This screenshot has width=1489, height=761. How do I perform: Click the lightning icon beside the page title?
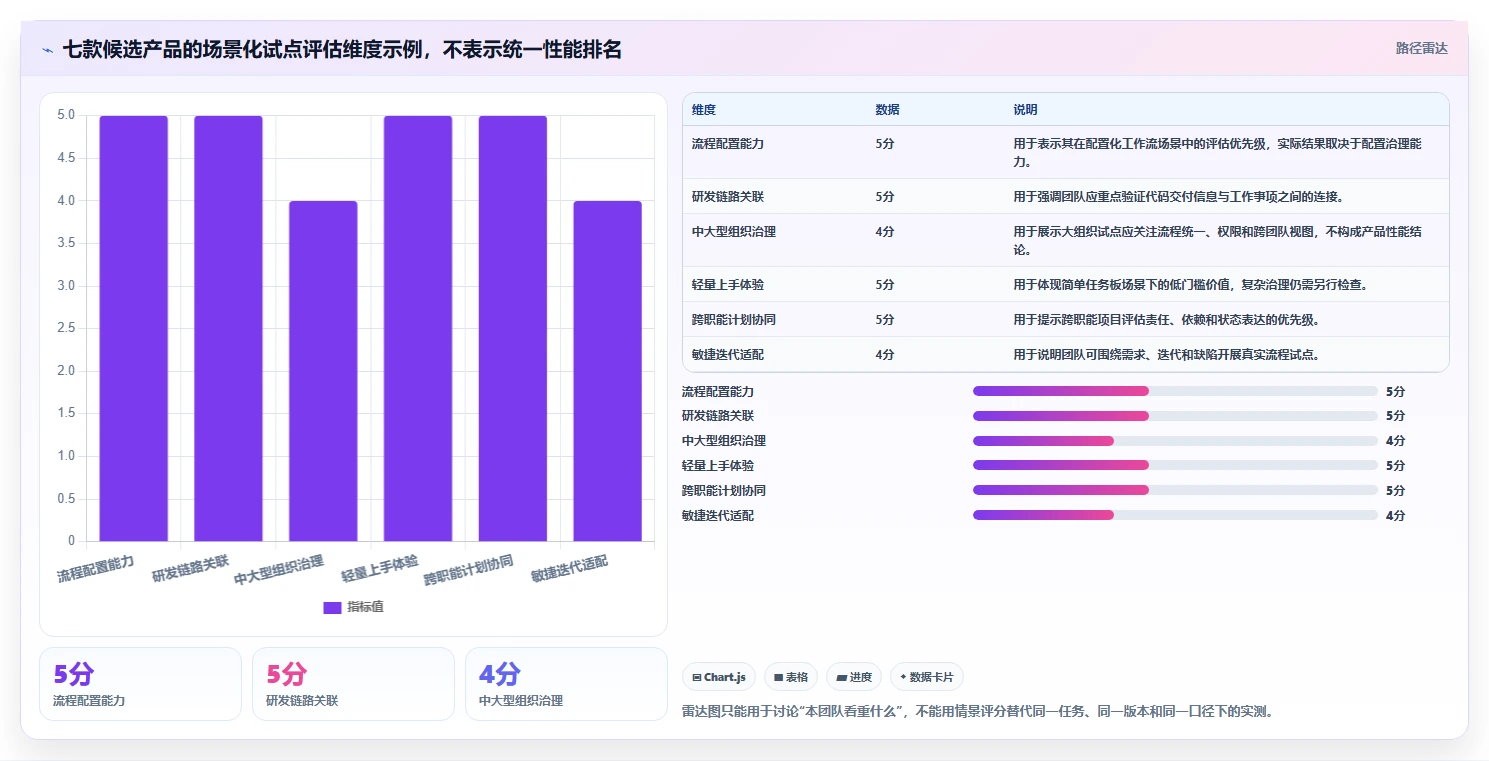(48, 49)
